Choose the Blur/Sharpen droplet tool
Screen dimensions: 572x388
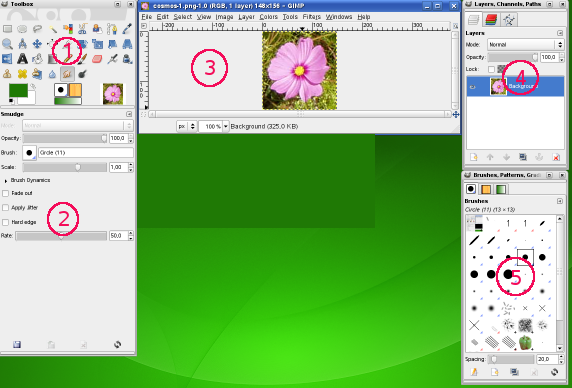click(x=53, y=74)
